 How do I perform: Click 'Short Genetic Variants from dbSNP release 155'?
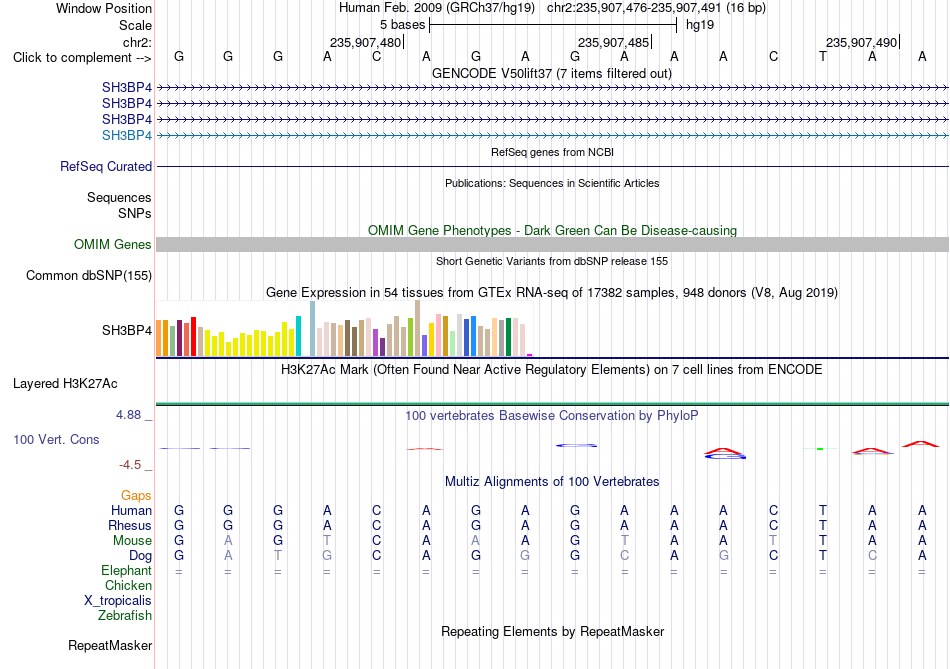coord(552,261)
